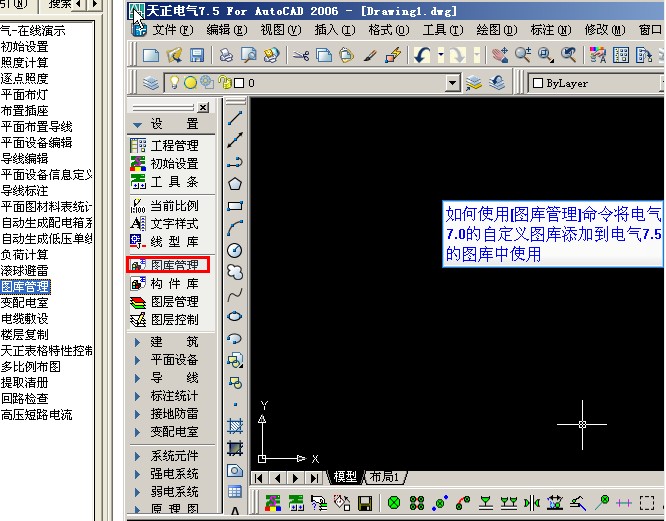The width and height of the screenshot is (666, 521).
Task: Select the Table tool
Action: (235, 492)
